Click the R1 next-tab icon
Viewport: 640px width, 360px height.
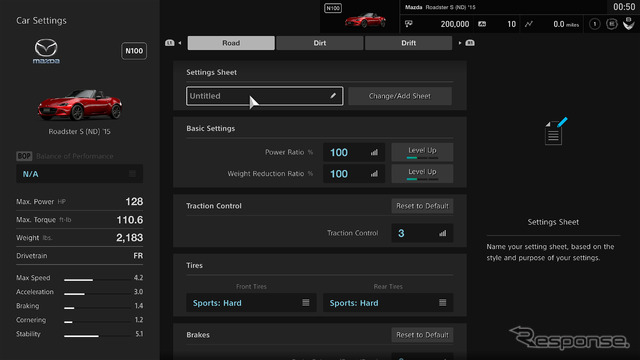(470, 43)
